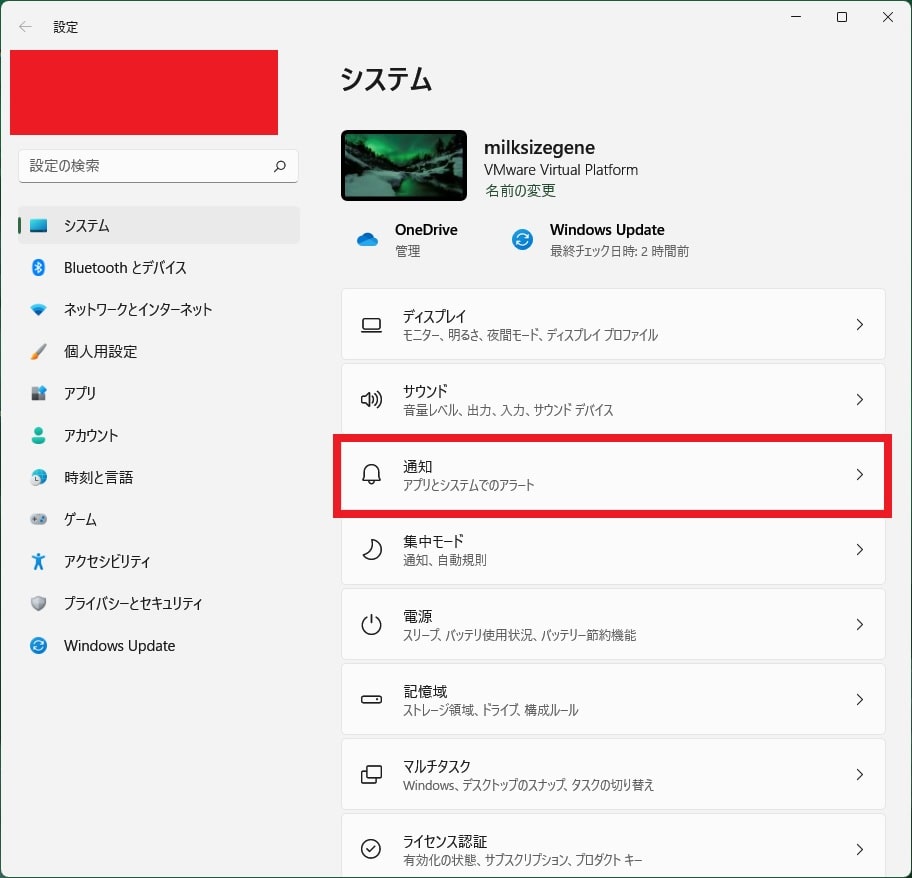Click 設定 window title text
This screenshot has height=878, width=912.
[x=65, y=27]
